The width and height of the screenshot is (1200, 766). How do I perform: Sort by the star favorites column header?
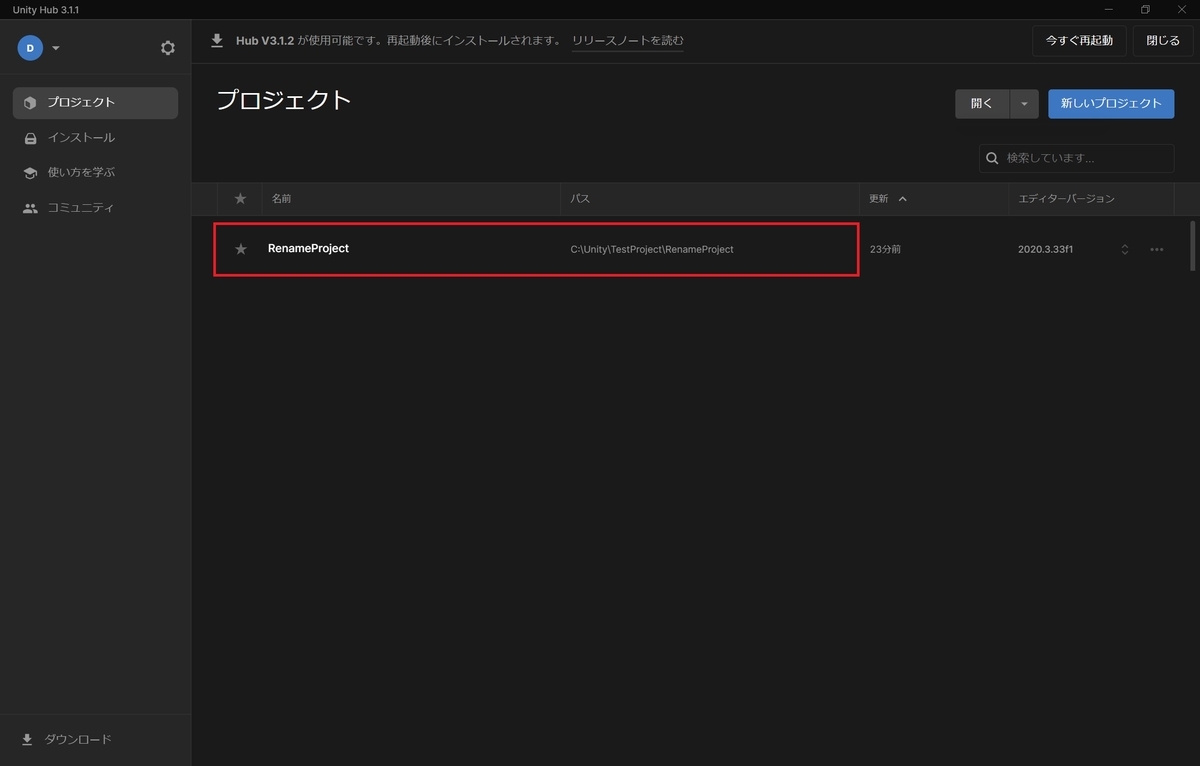(240, 199)
